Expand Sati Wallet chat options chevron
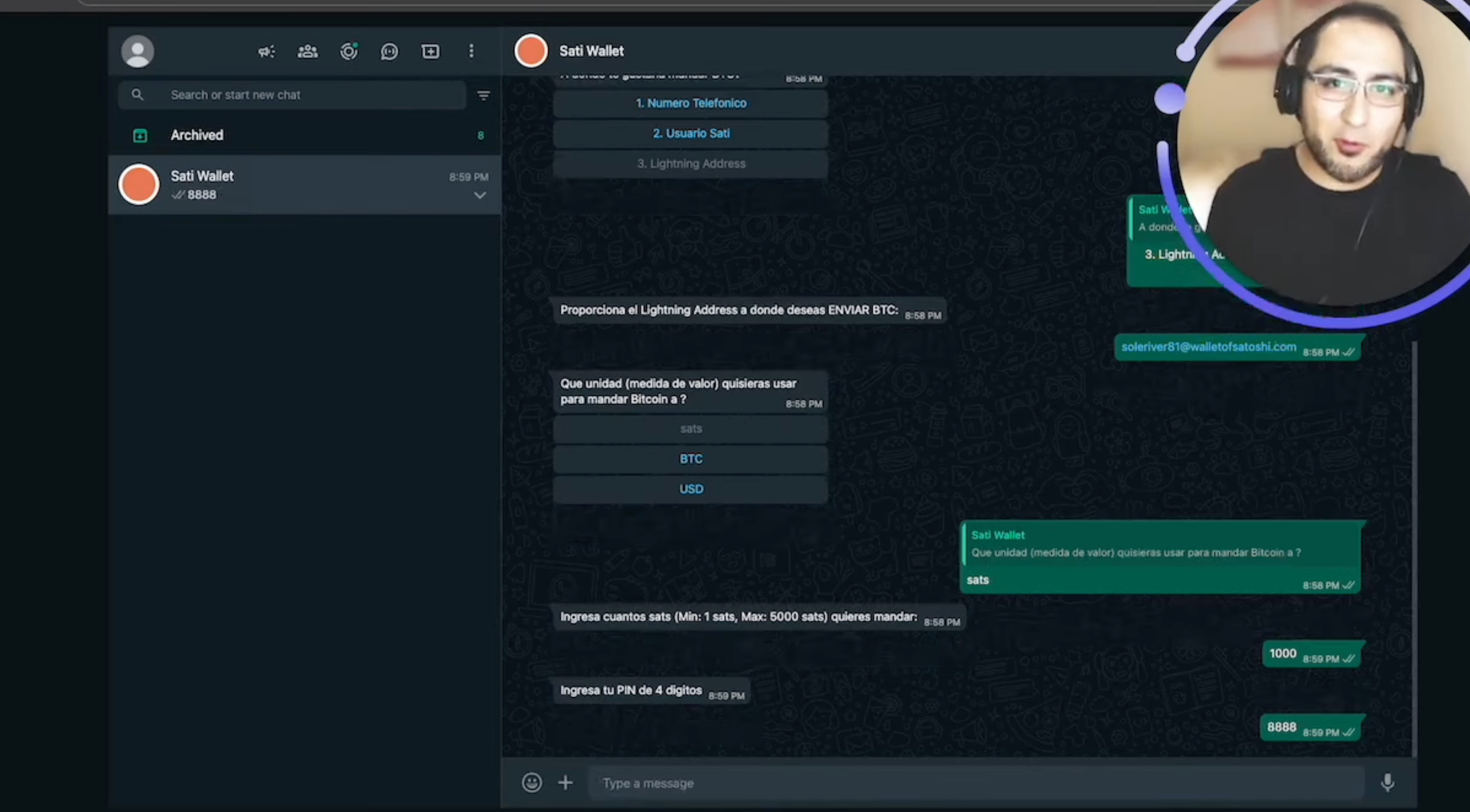The height and width of the screenshot is (812, 1470). click(x=480, y=195)
